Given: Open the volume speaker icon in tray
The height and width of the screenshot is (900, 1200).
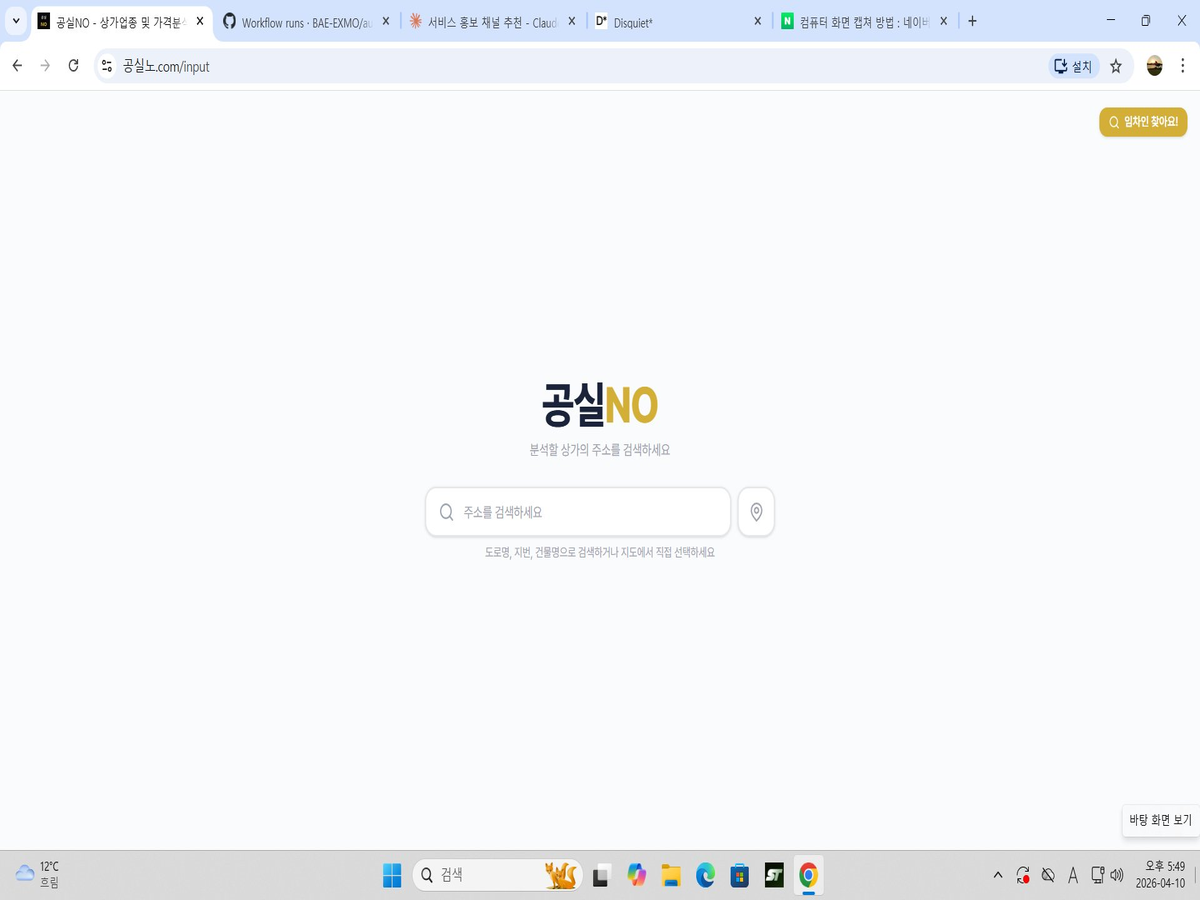Looking at the screenshot, I should tap(1116, 875).
